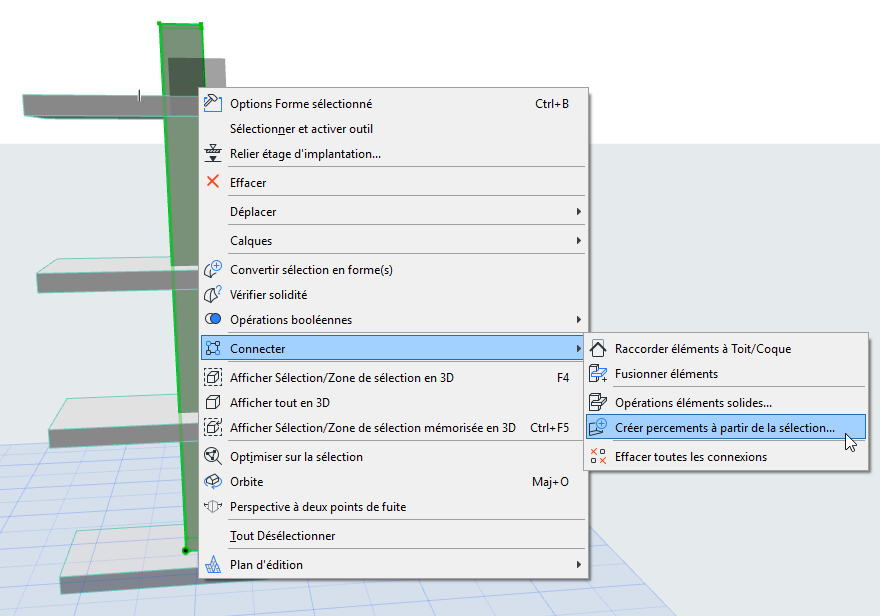880x616 pixels.
Task: Click the Afficher Sélection mémorisée en 3D icon
Action: point(213,427)
